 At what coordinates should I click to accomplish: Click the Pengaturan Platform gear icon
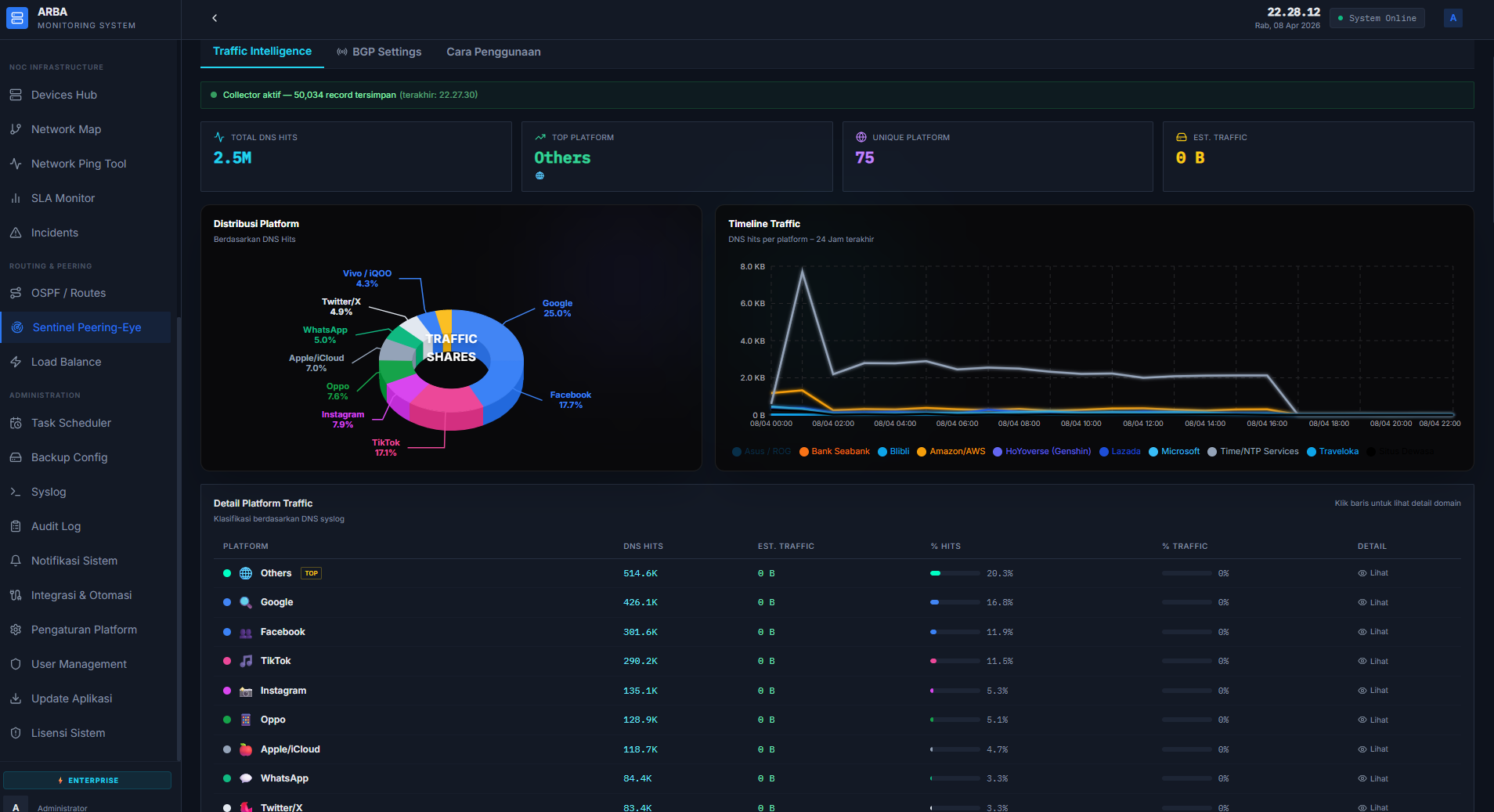coord(16,630)
